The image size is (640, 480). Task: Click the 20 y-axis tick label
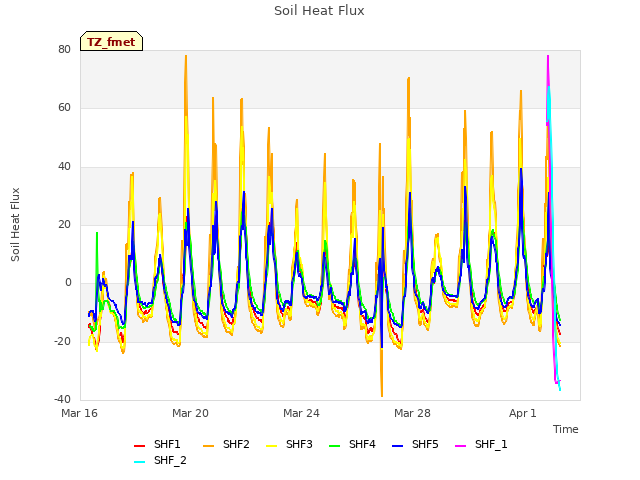[x=64, y=224]
